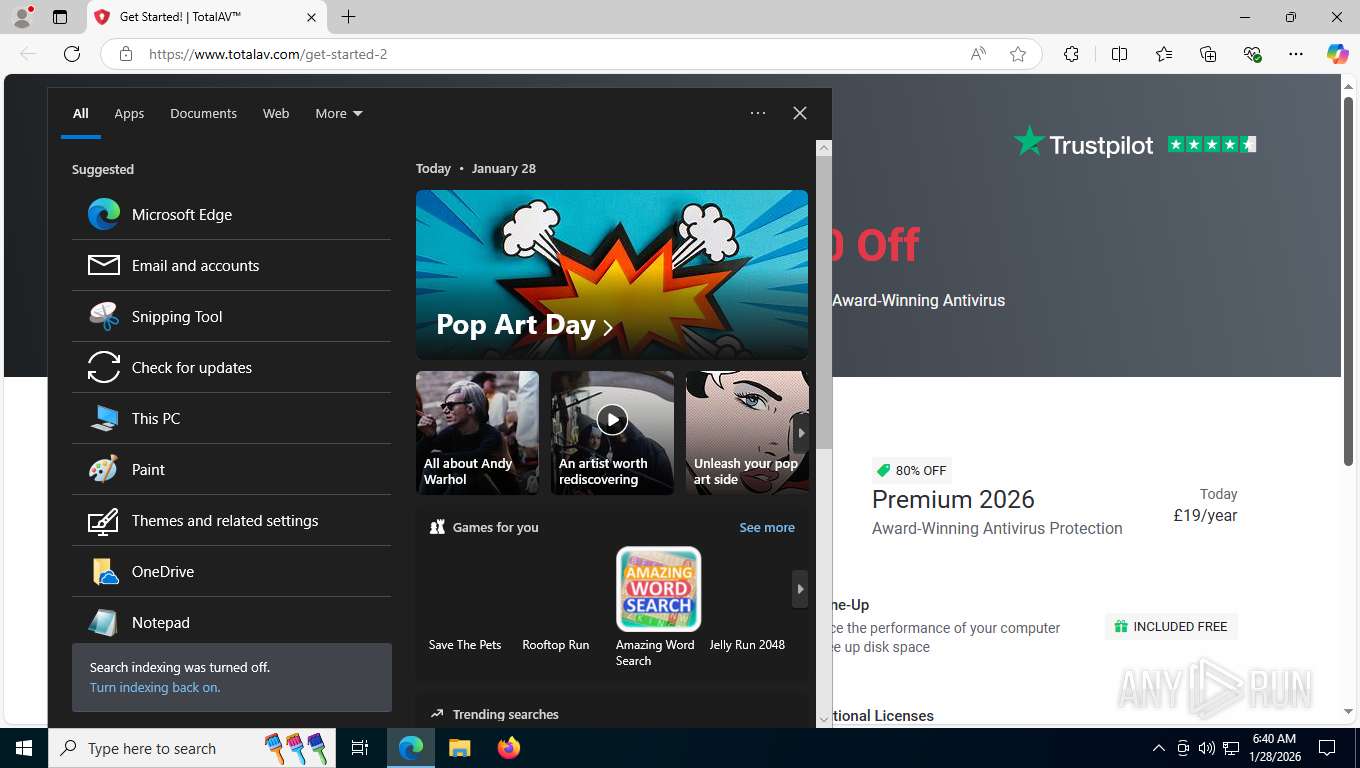The height and width of the screenshot is (768, 1360).
Task: Launch Snipping Tool from suggestions
Action: (231, 316)
